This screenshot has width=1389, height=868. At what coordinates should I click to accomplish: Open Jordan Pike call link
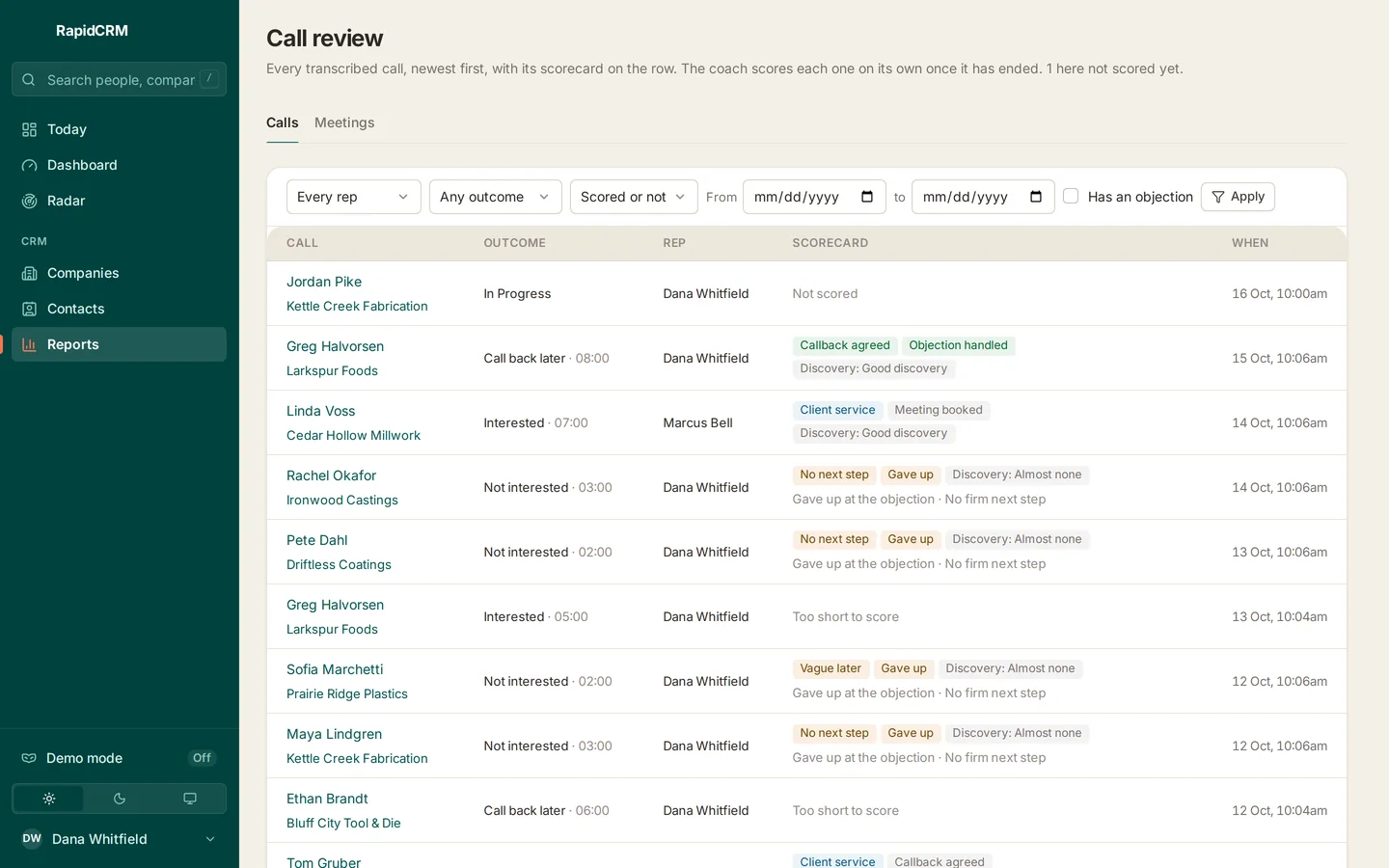[324, 282]
